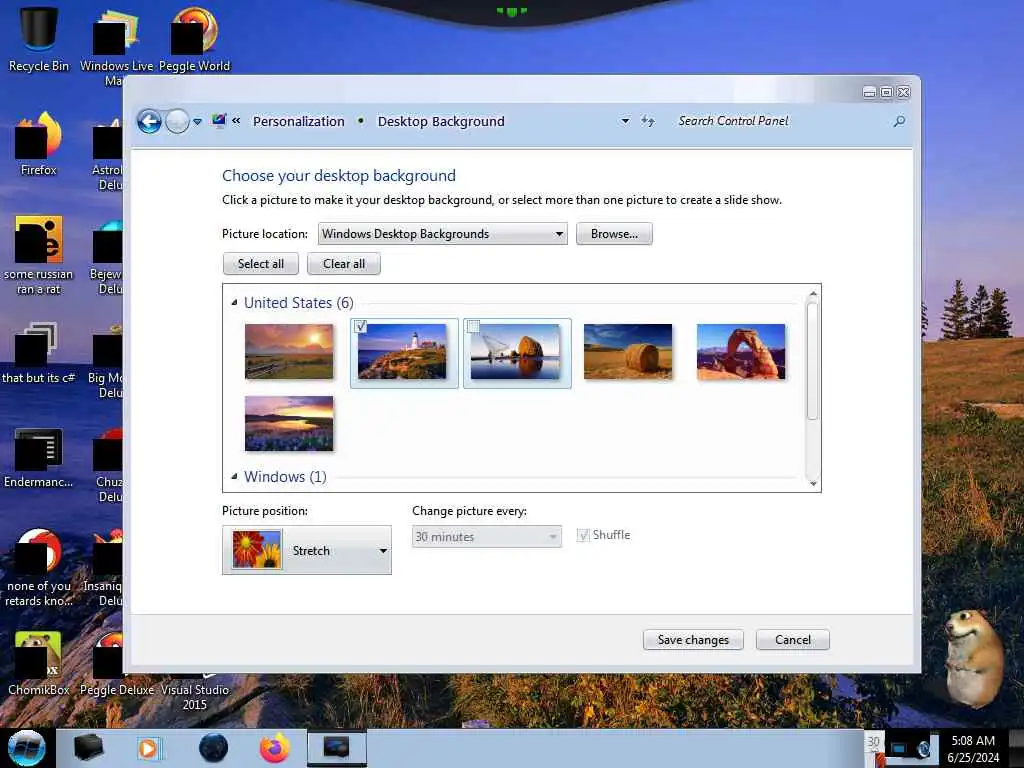The image size is (1024, 768).
Task: Open the media player taskbar icon
Action: [x=148, y=748]
